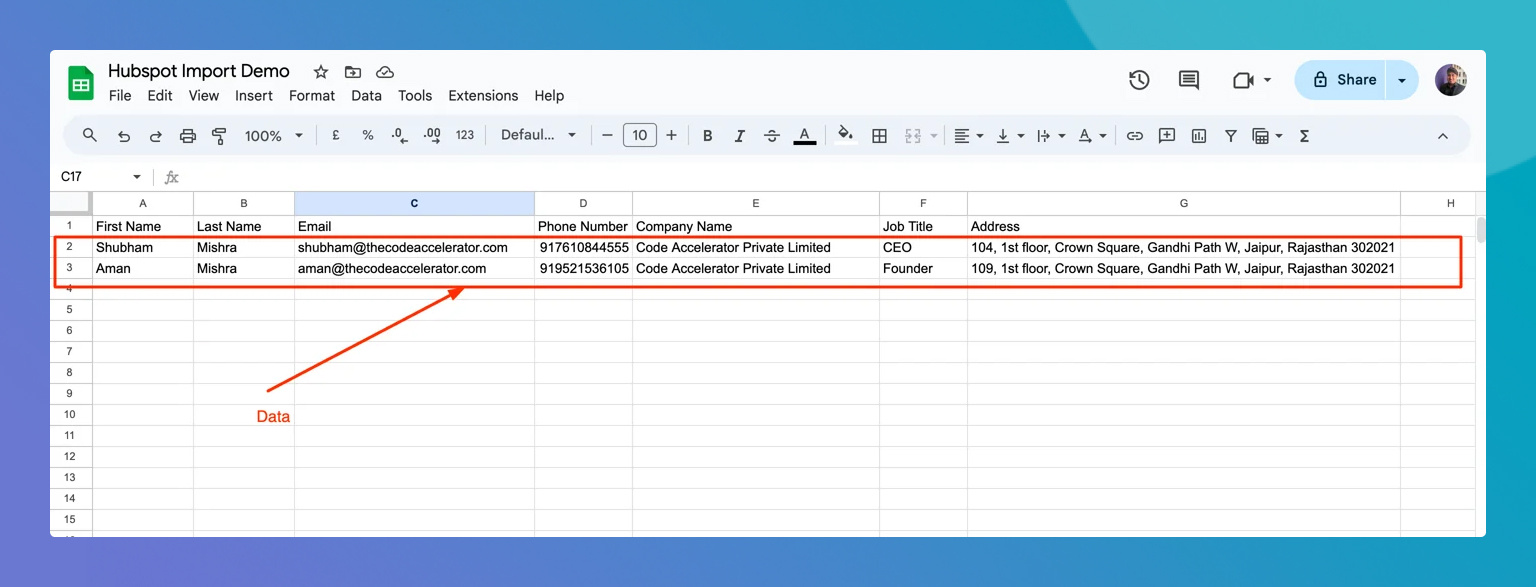Toggle strikethrough formatting
Viewport: 1536px width, 587px height.
[772, 136]
